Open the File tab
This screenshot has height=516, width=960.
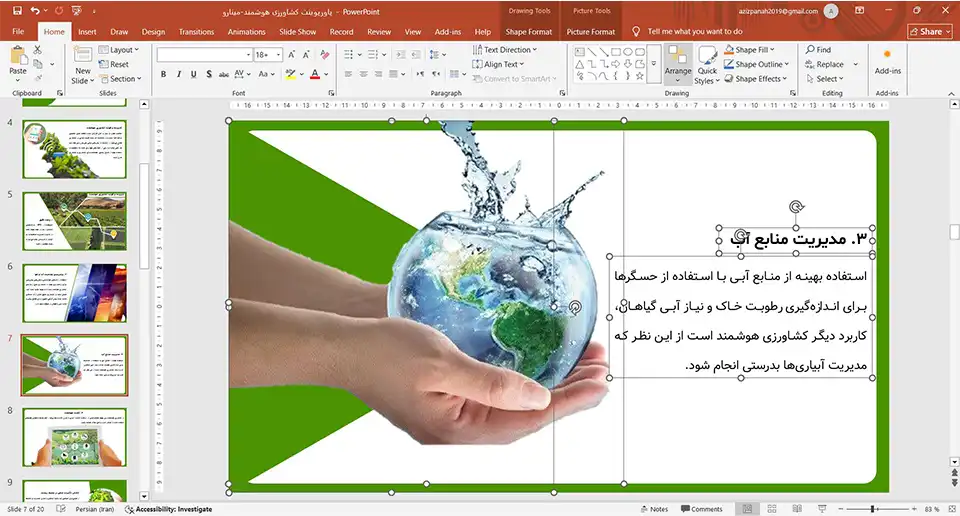click(x=18, y=32)
